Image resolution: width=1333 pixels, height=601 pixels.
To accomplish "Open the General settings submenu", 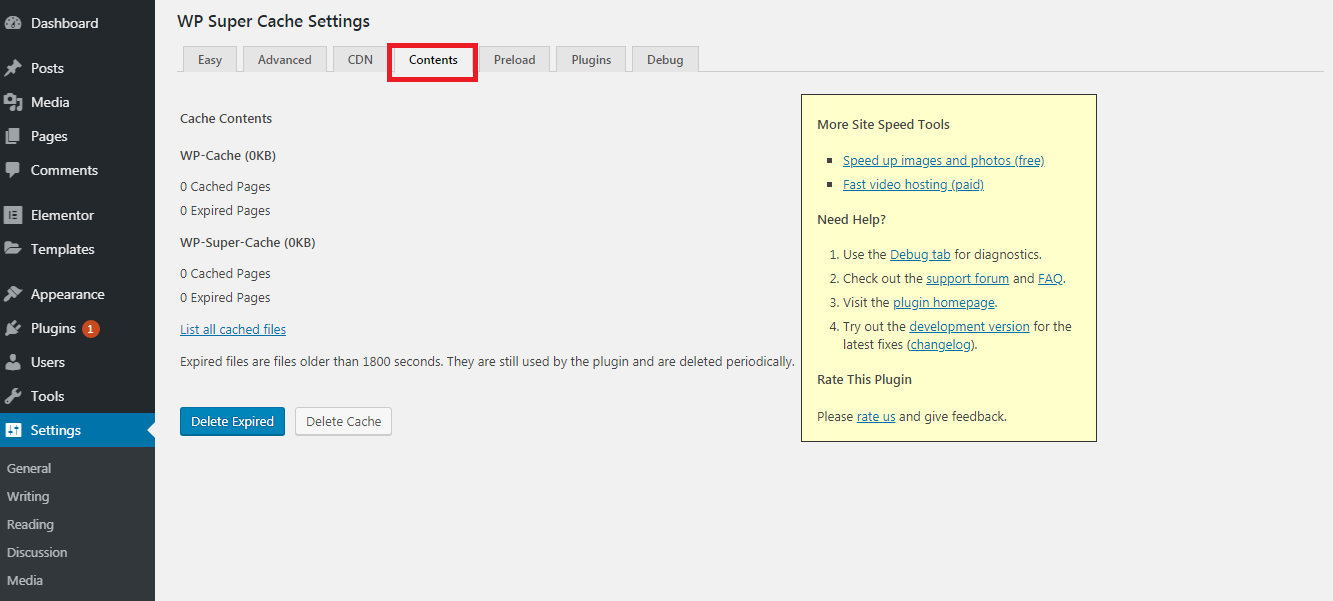I will [x=29, y=468].
